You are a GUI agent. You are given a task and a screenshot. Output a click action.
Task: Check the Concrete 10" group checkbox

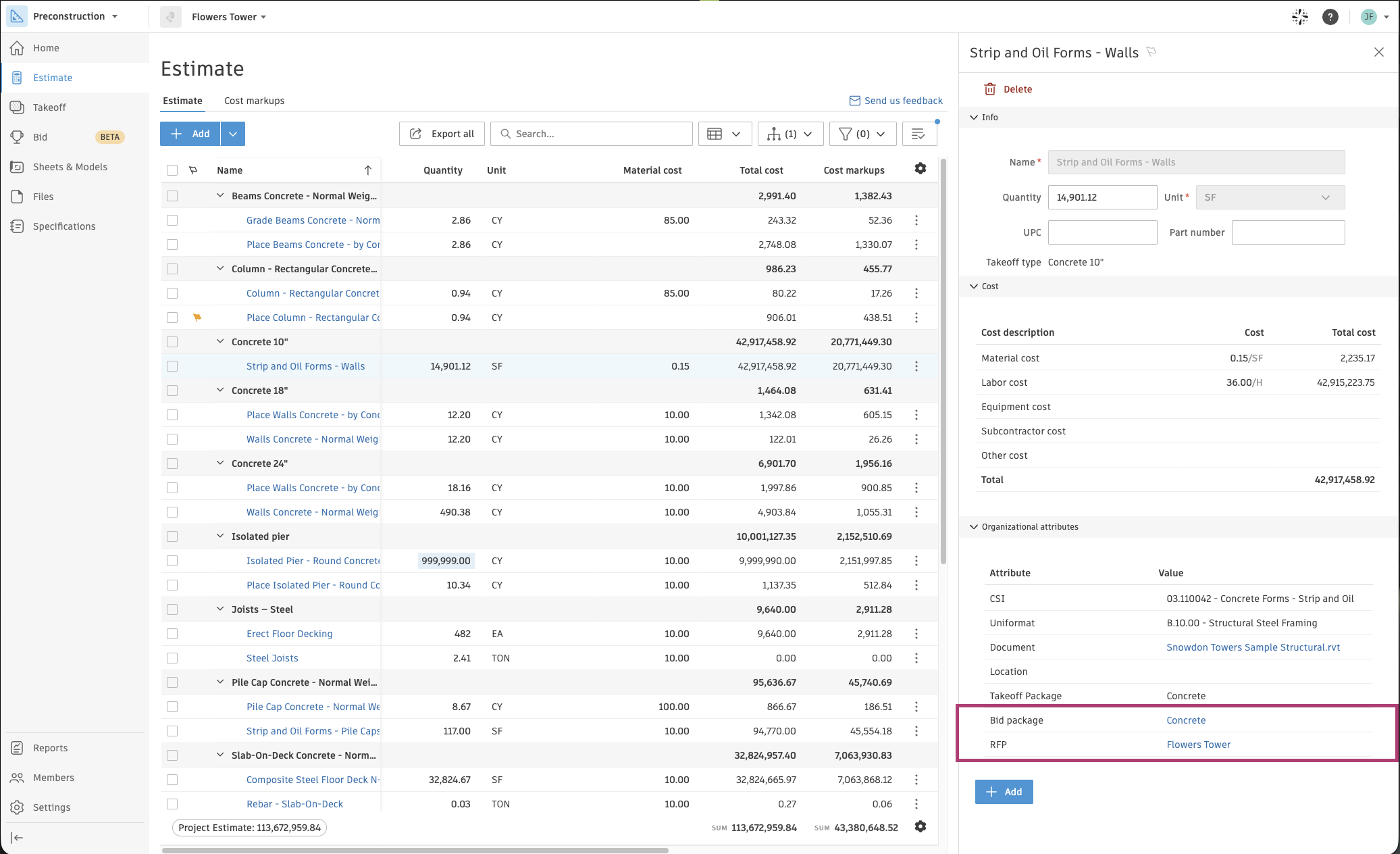[172, 342]
